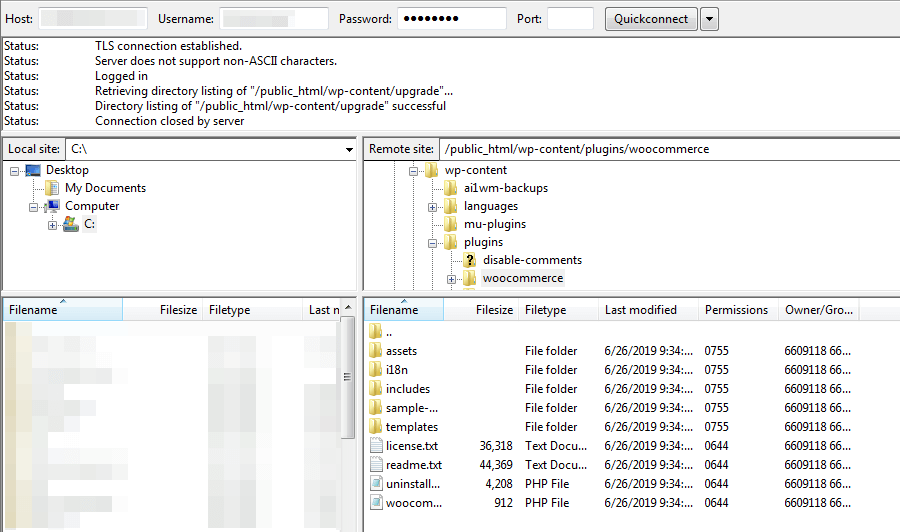The height and width of the screenshot is (532, 900).
Task: Select the assets folder icon in file list
Action: click(x=376, y=351)
